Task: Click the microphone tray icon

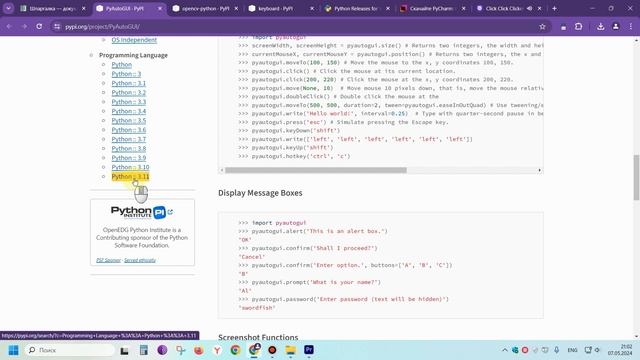Action: pyautogui.click(x=556, y=350)
